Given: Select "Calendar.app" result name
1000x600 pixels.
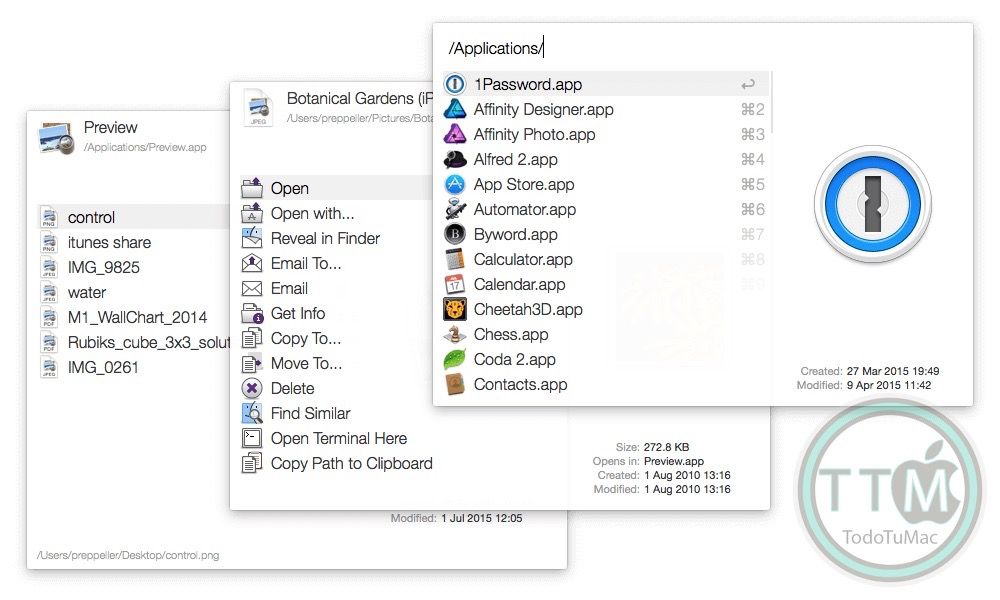Looking at the screenshot, I should click(x=520, y=284).
